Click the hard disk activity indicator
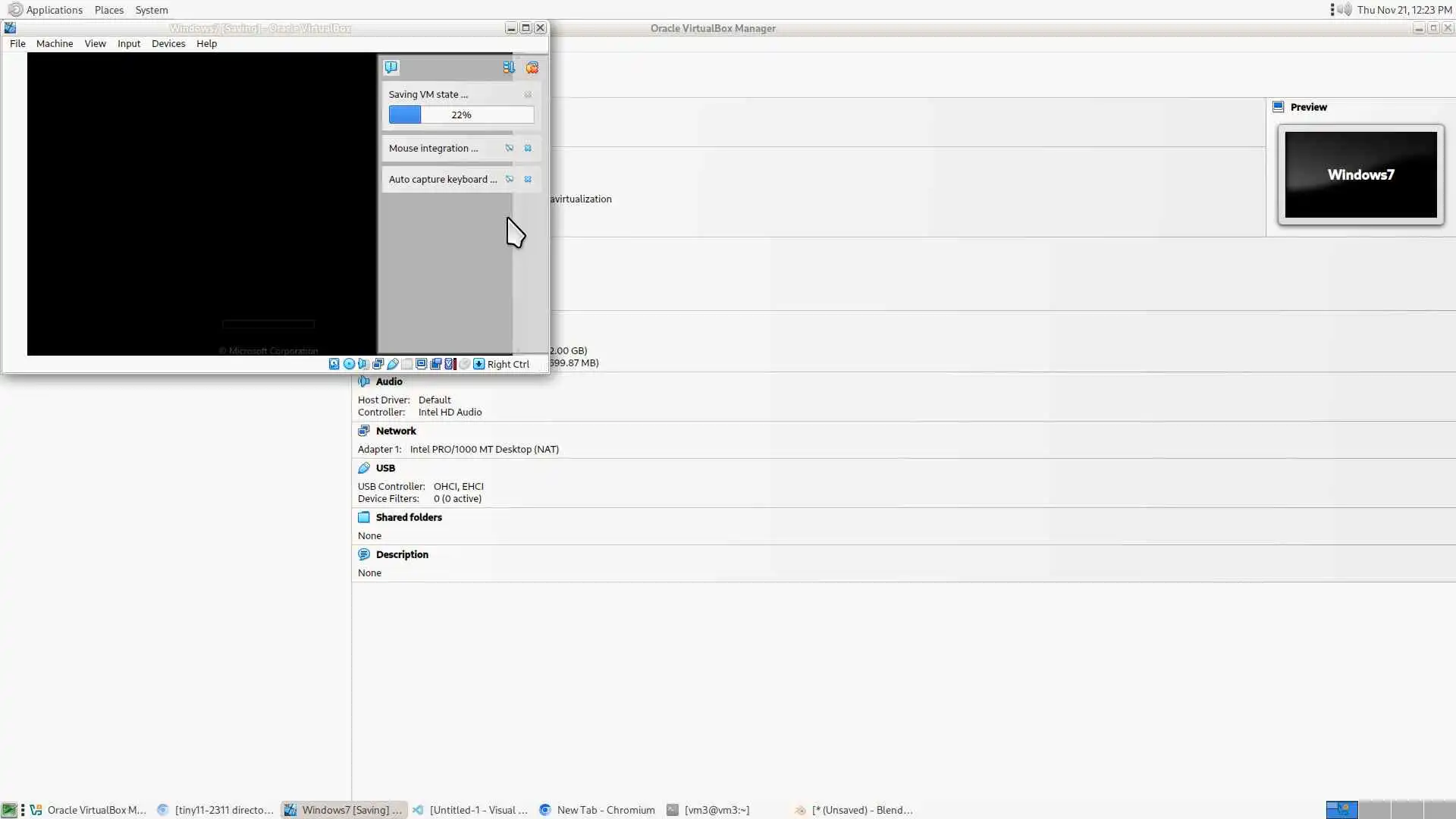Viewport: 1456px width, 819px height. point(334,364)
